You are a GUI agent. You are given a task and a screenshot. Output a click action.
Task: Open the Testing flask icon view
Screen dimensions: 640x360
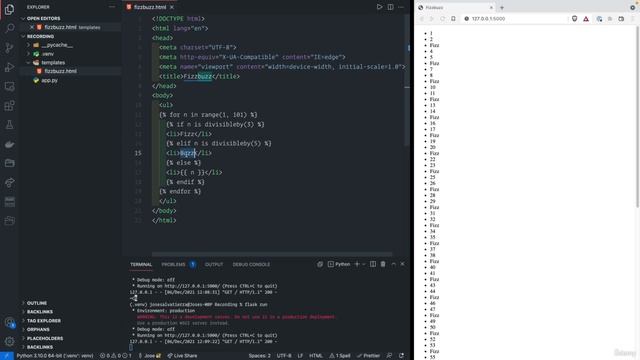pos(9,125)
